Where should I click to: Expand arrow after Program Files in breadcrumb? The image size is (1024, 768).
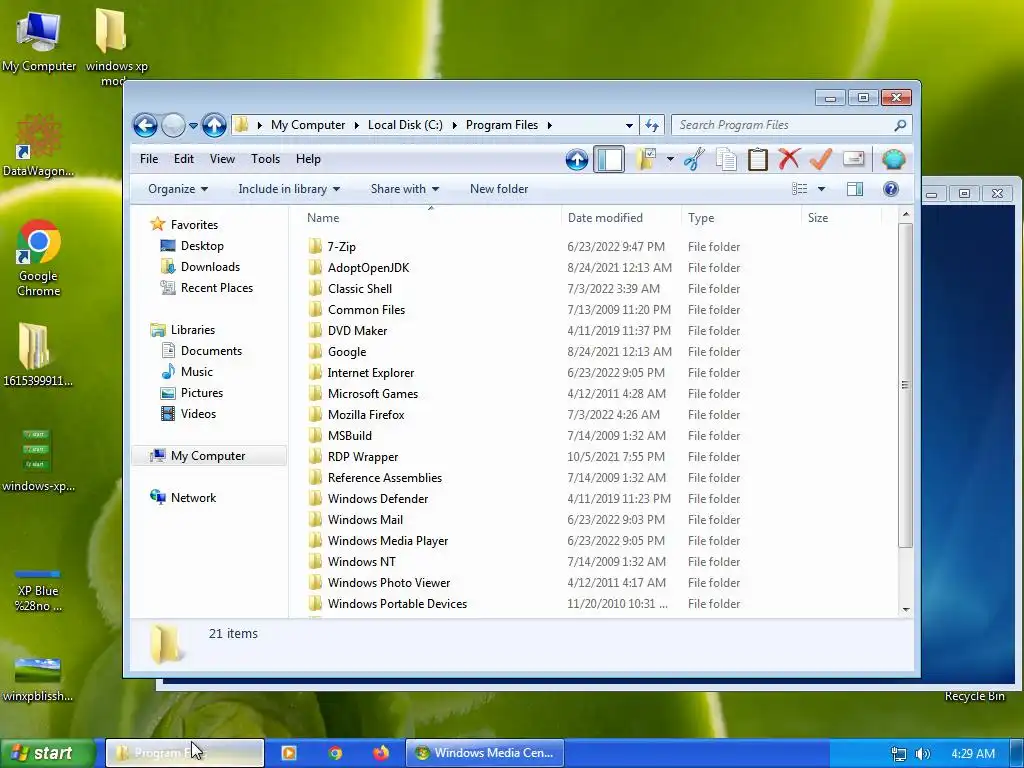point(550,125)
